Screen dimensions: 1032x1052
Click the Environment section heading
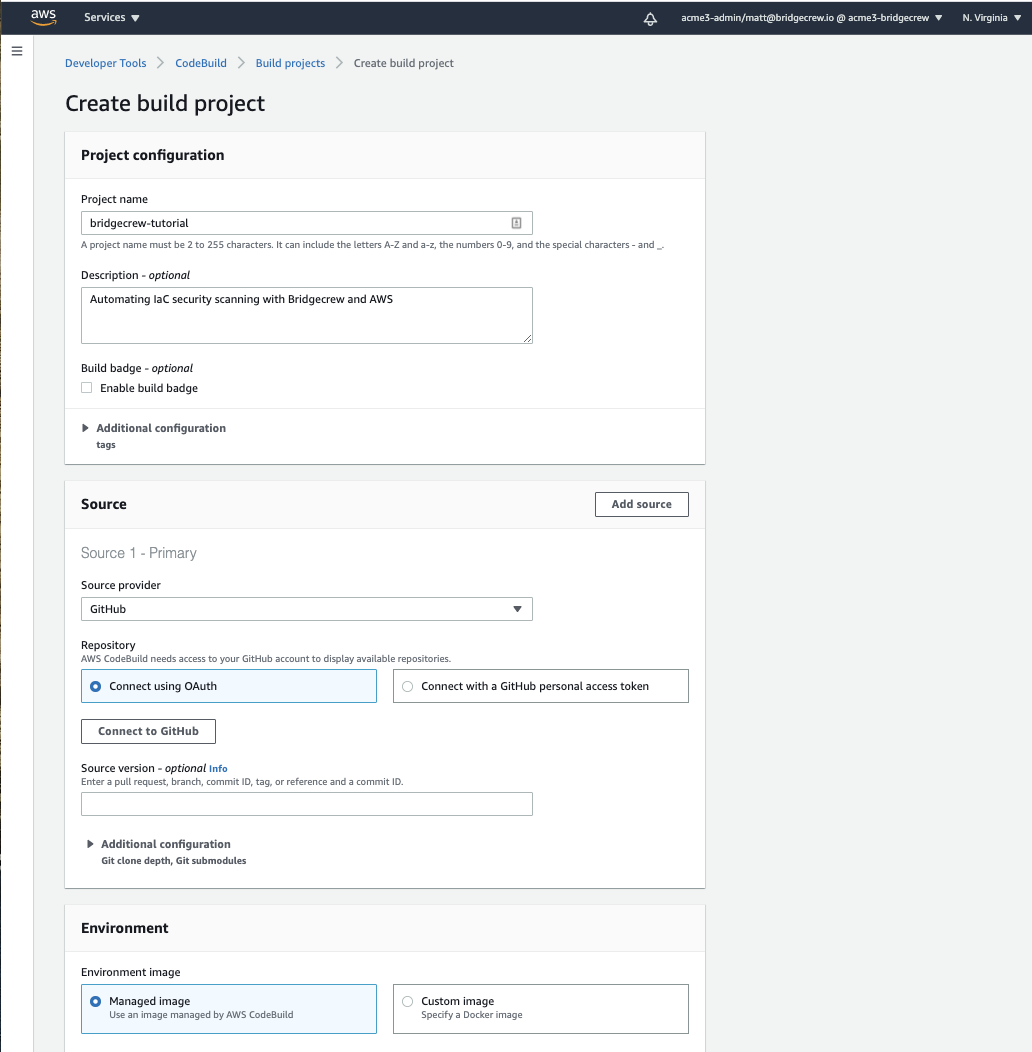pyautogui.click(x=125, y=928)
